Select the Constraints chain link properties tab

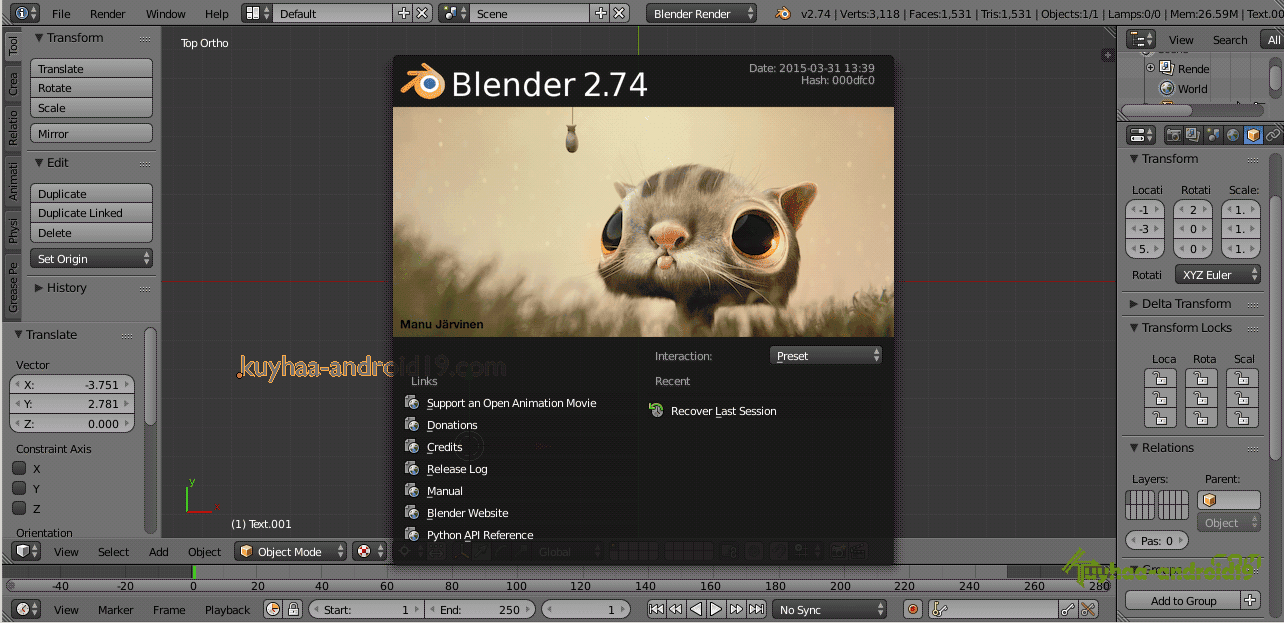pos(1273,135)
